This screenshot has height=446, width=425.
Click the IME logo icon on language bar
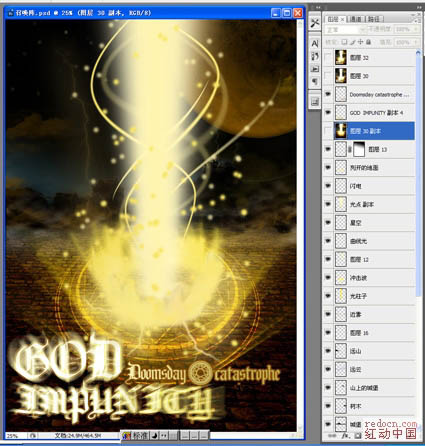(127, 435)
